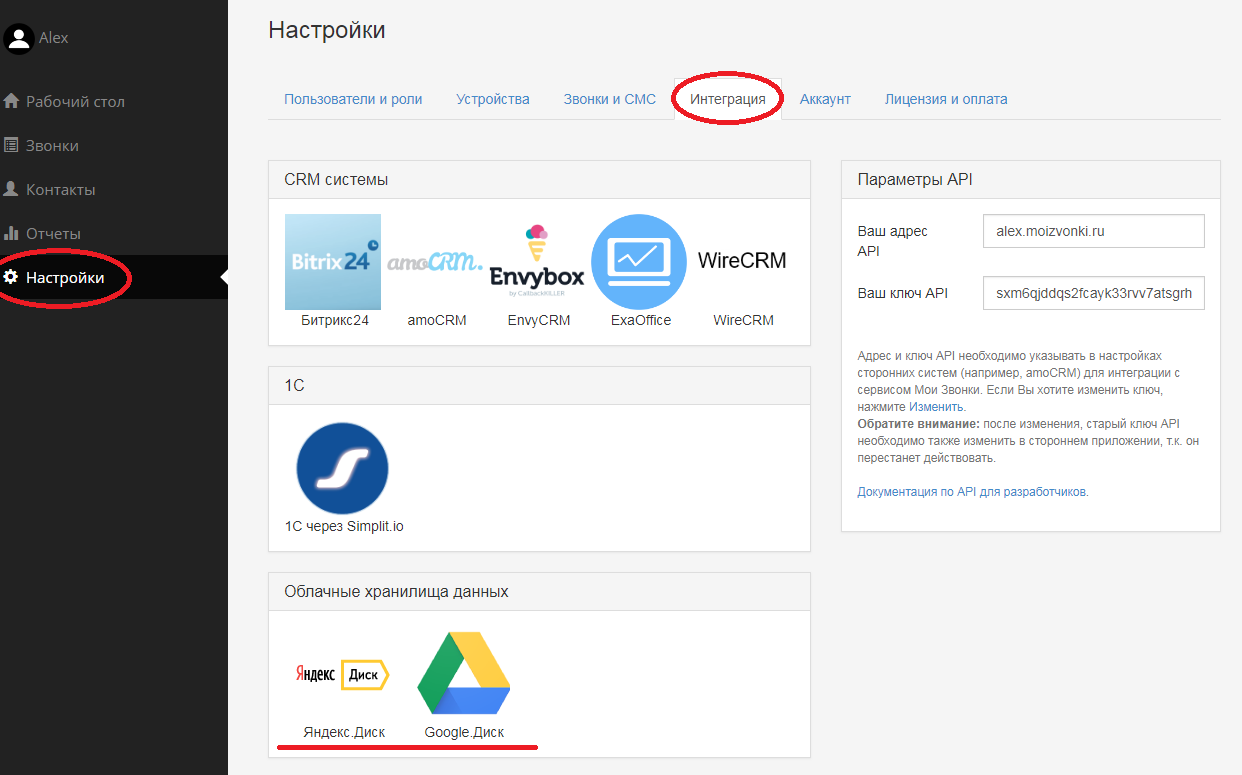Open Документация по API для разработчиков link
Image resolution: width=1242 pixels, height=775 pixels.
tap(972, 492)
